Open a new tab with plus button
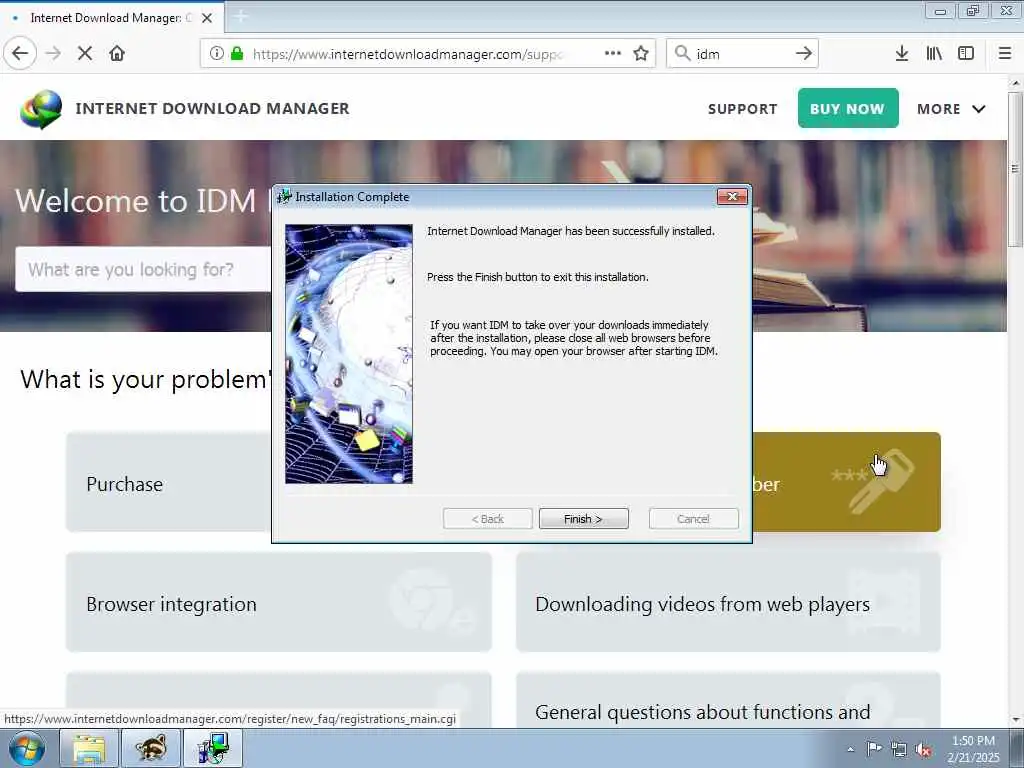This screenshot has width=1024, height=768. [240, 17]
